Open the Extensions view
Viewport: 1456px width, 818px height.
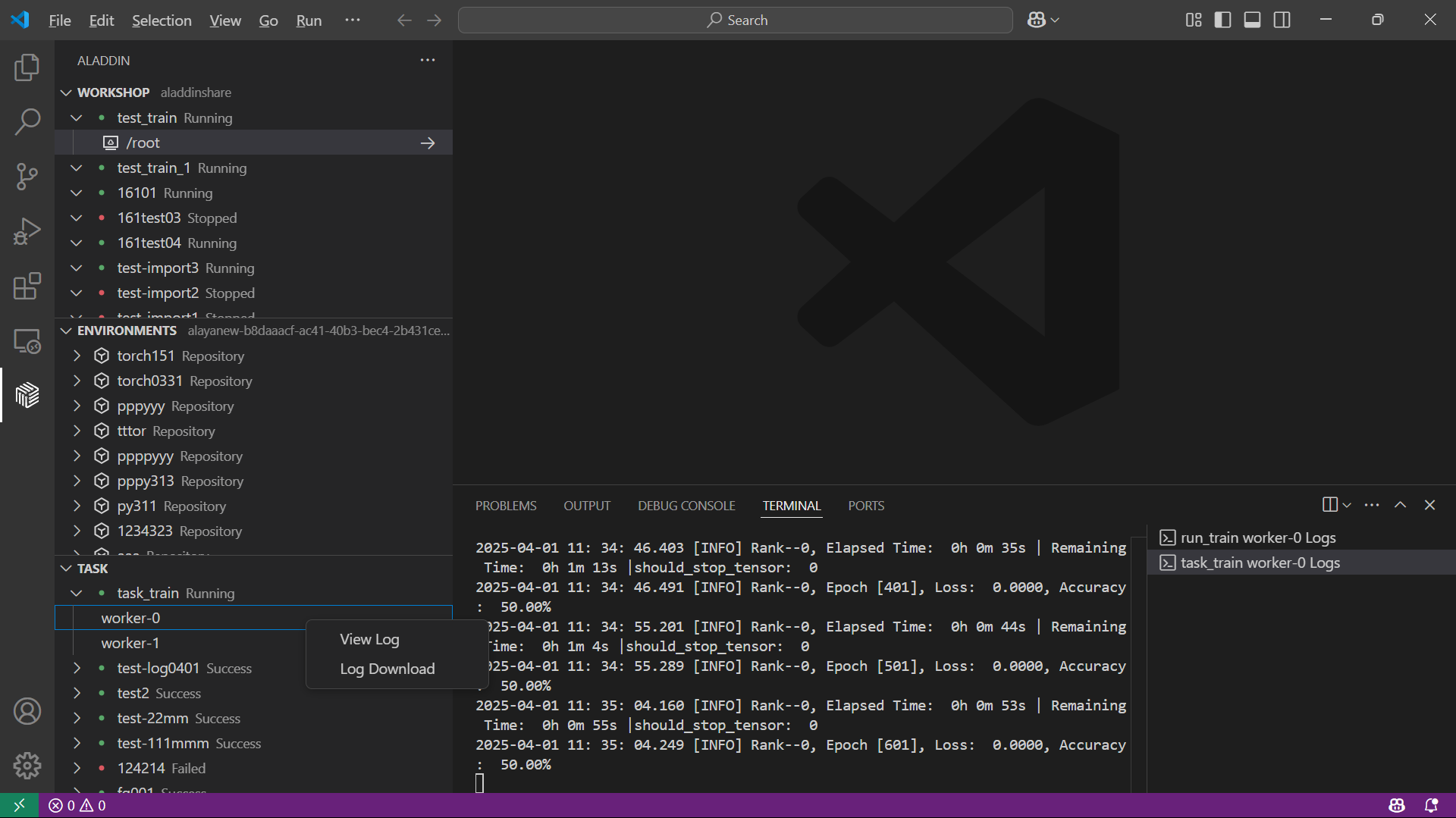coord(27,286)
